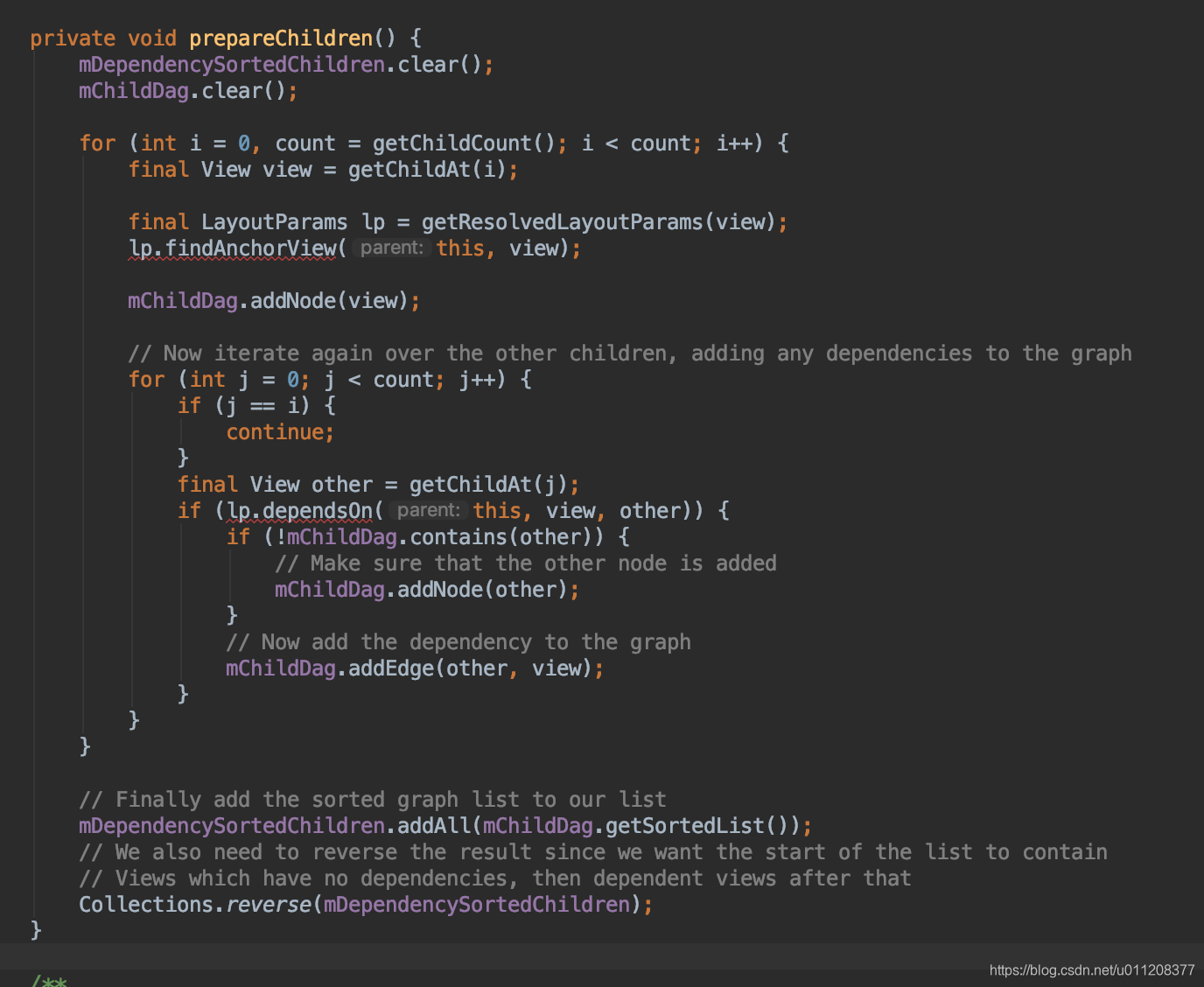Click the mChildDag.clear() line

pos(188,91)
